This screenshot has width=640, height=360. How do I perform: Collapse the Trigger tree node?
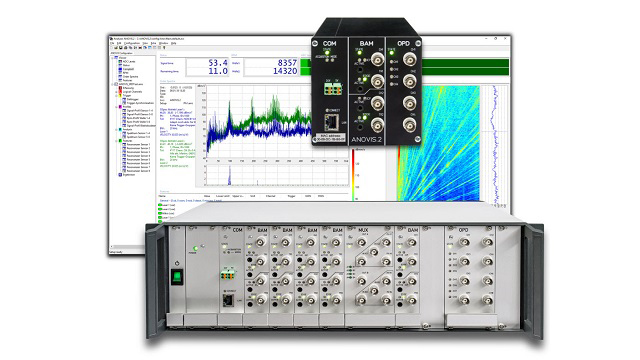(116, 95)
